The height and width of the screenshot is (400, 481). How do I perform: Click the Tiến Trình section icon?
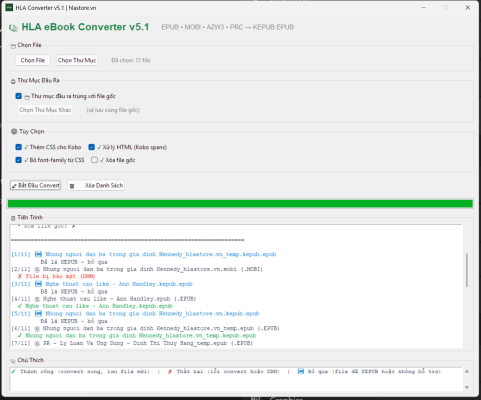[x=13, y=218]
